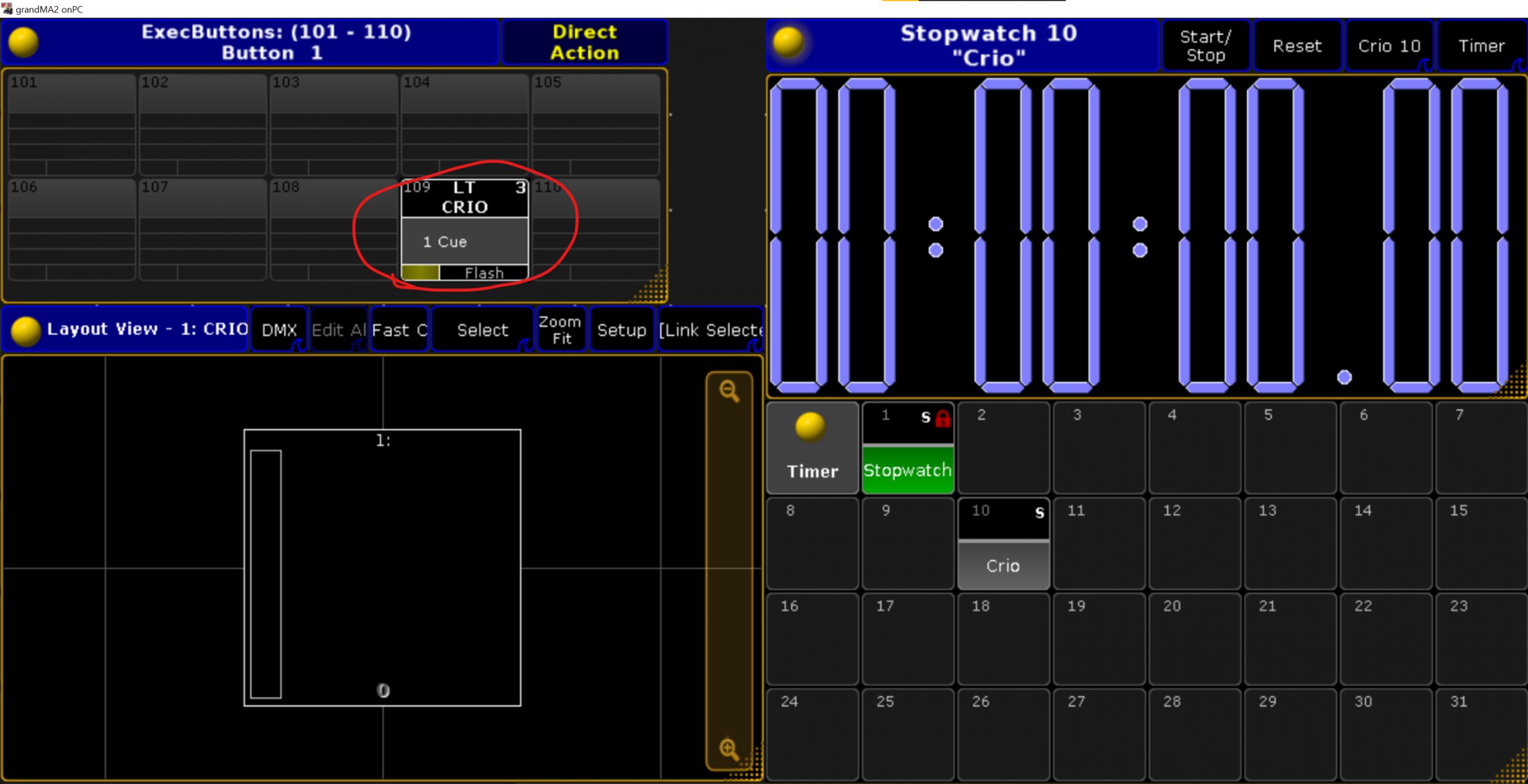This screenshot has height=784, width=1528.
Task: Click '1 Cue' text on executor 109
Action: (x=445, y=242)
